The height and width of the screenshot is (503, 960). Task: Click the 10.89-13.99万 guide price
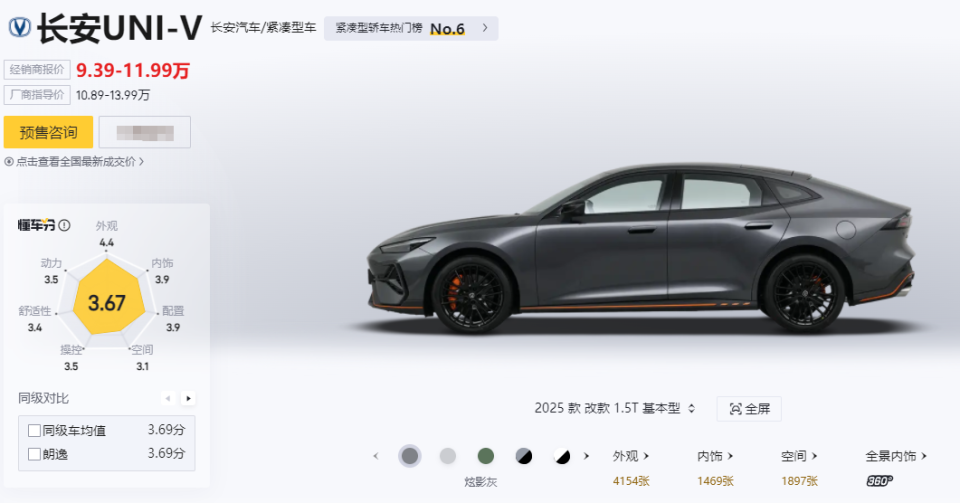coord(113,95)
